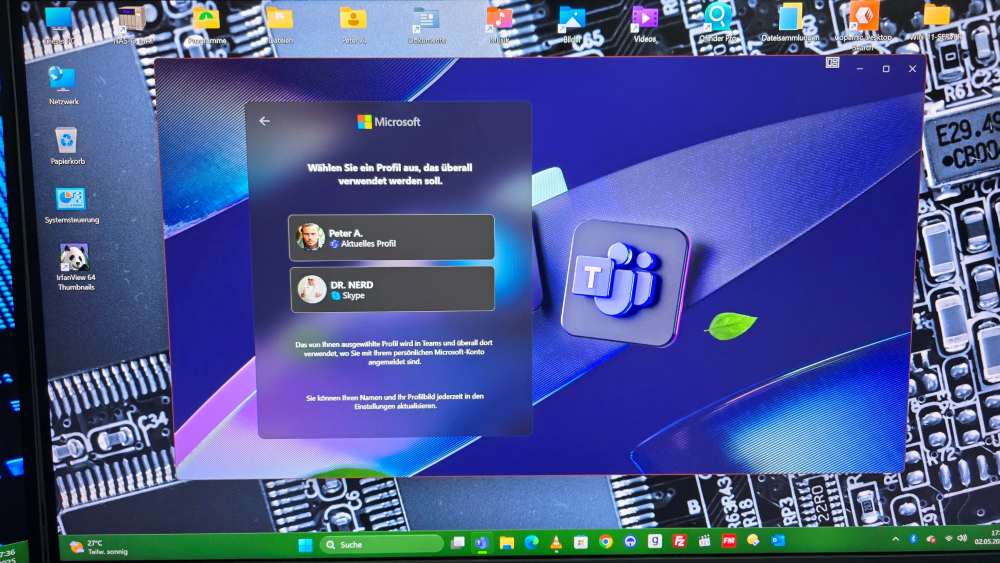This screenshot has width=1000, height=563.
Task: Switch to Teams in the taskbar
Action: coord(482,543)
